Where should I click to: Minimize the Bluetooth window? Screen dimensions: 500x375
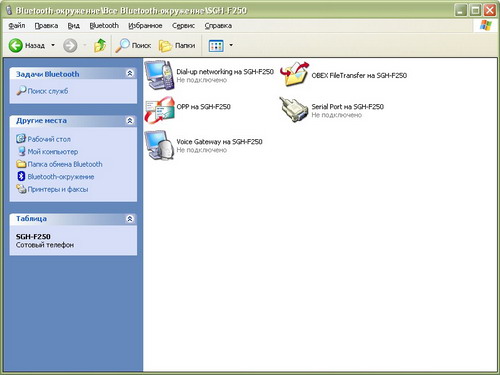tap(461, 11)
